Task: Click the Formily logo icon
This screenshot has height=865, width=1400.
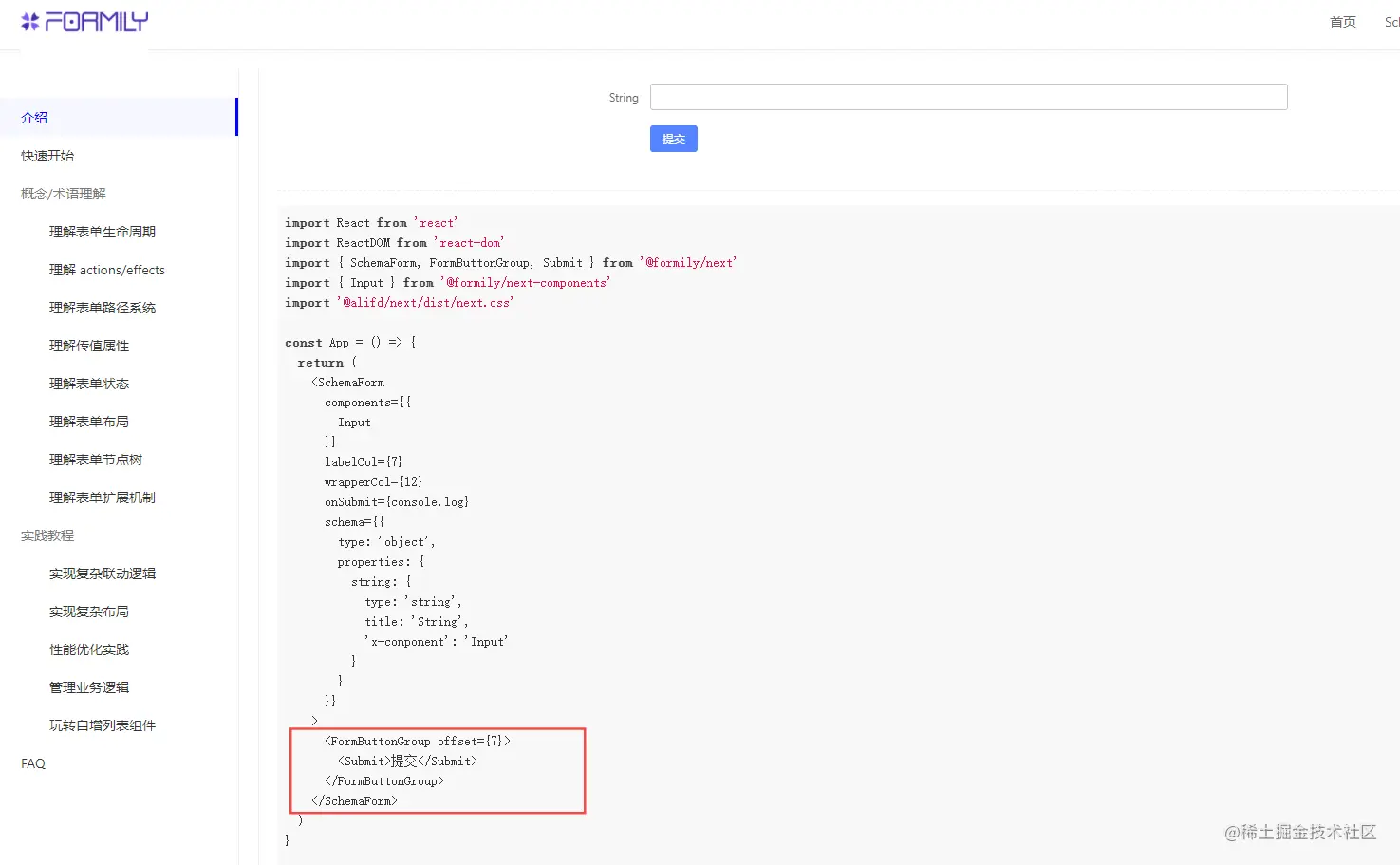Action: (x=30, y=22)
